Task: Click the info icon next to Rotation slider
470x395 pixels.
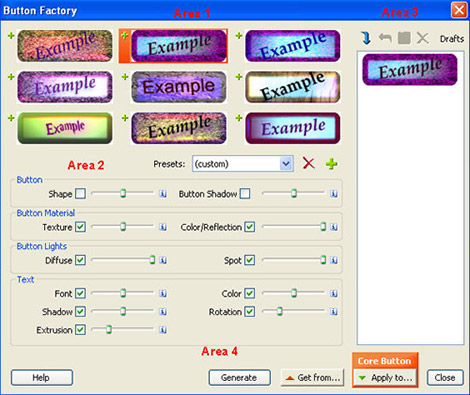Action: pos(334,312)
